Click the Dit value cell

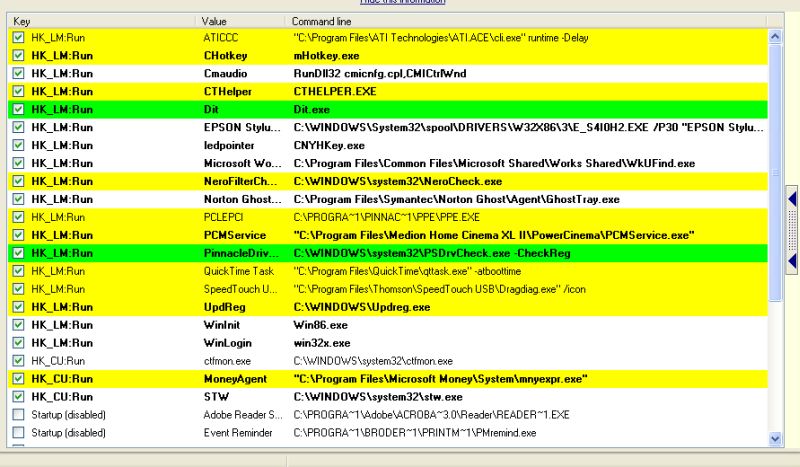pos(211,109)
